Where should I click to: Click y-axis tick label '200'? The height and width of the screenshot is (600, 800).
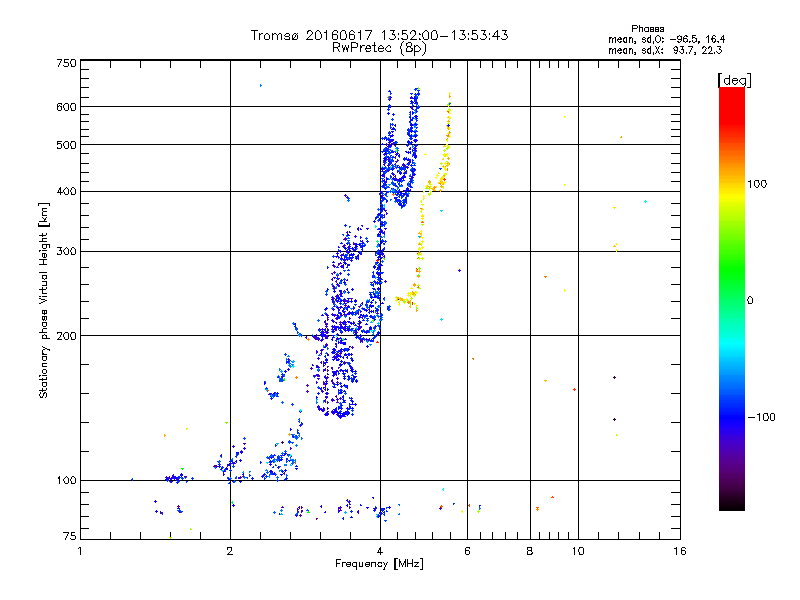[66, 336]
